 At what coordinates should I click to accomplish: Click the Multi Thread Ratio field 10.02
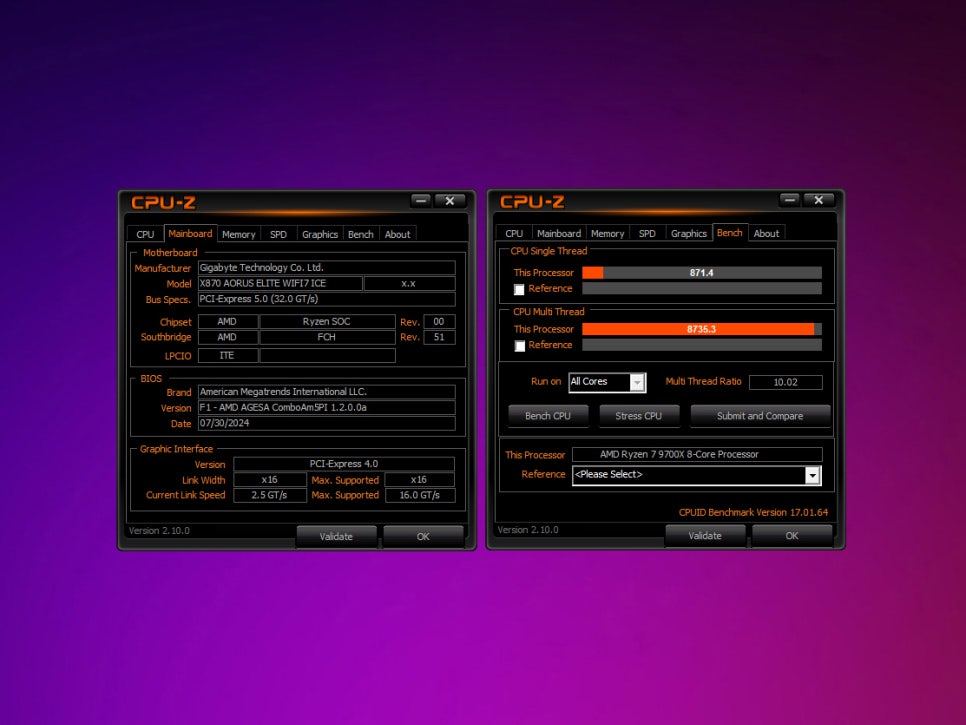tap(785, 382)
